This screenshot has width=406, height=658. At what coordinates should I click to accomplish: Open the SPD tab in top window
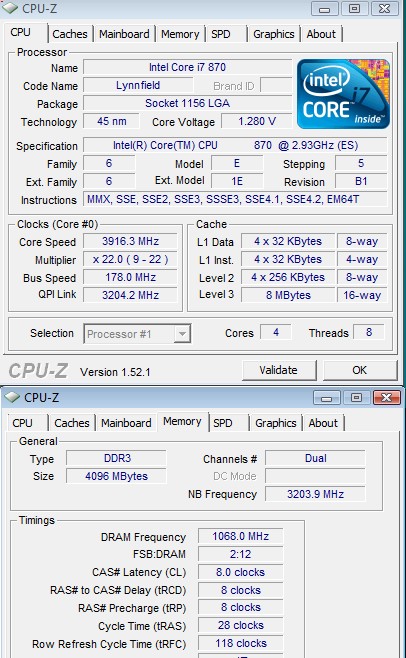[x=221, y=34]
